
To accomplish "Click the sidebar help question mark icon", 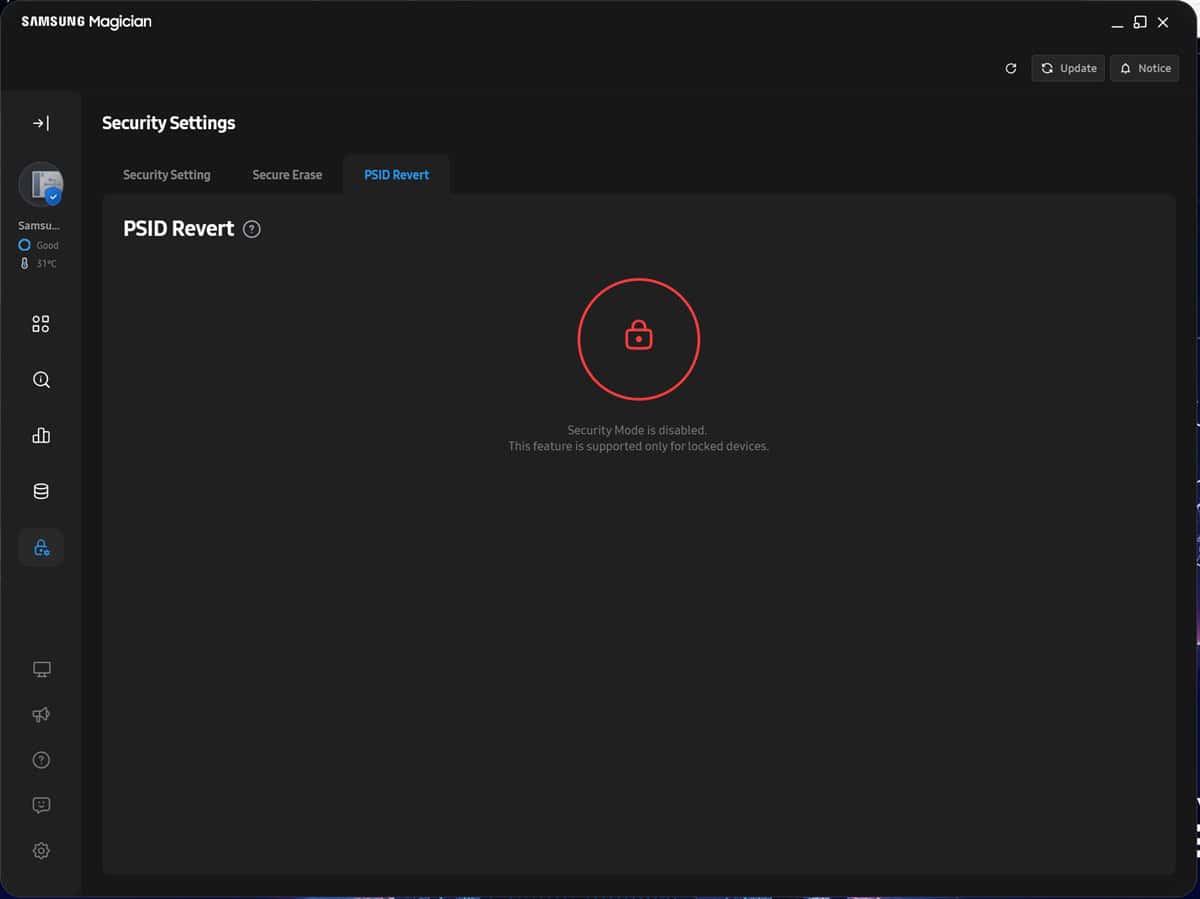I will 41,760.
